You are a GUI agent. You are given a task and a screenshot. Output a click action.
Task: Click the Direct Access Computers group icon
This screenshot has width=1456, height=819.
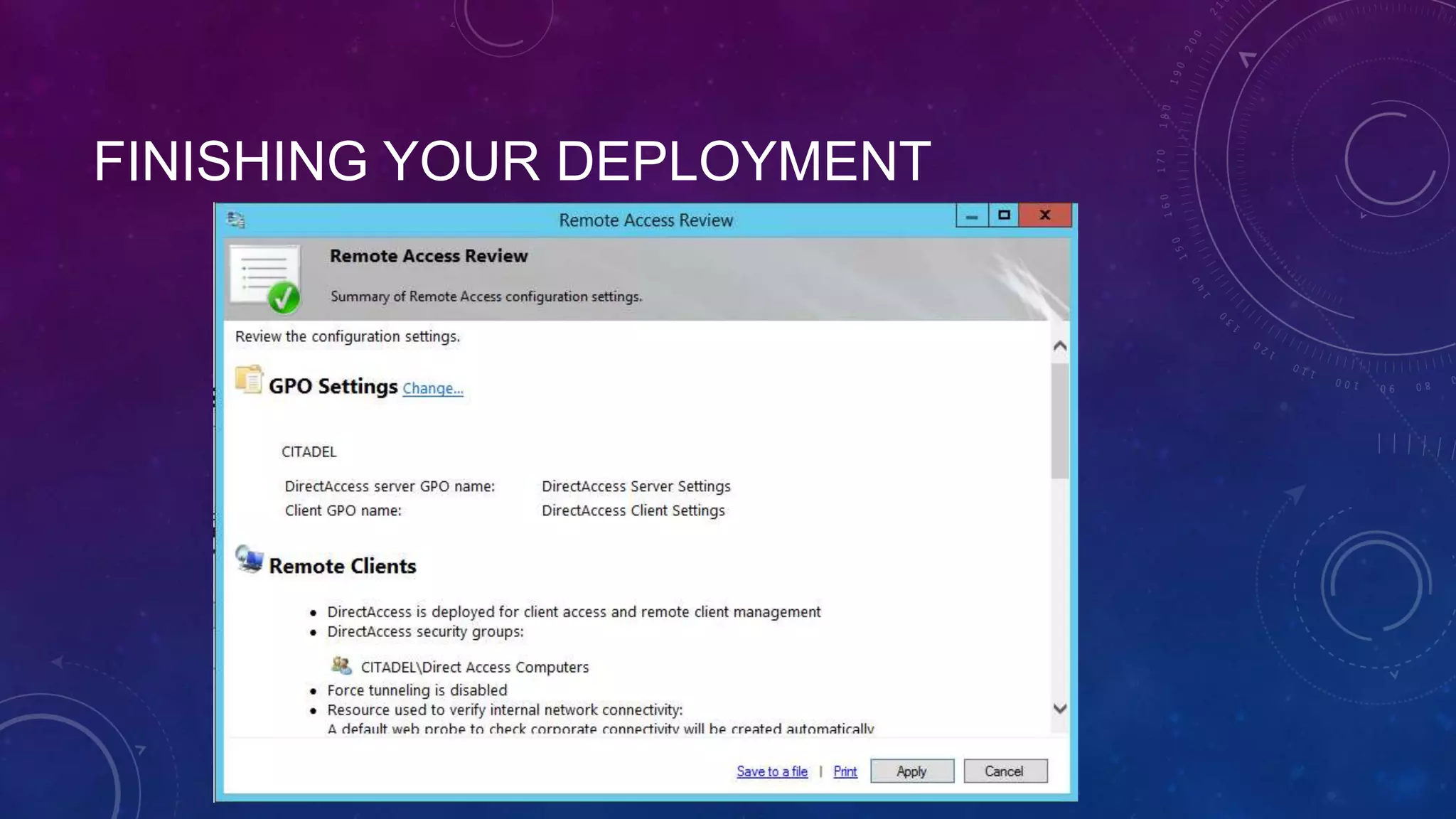pos(341,665)
